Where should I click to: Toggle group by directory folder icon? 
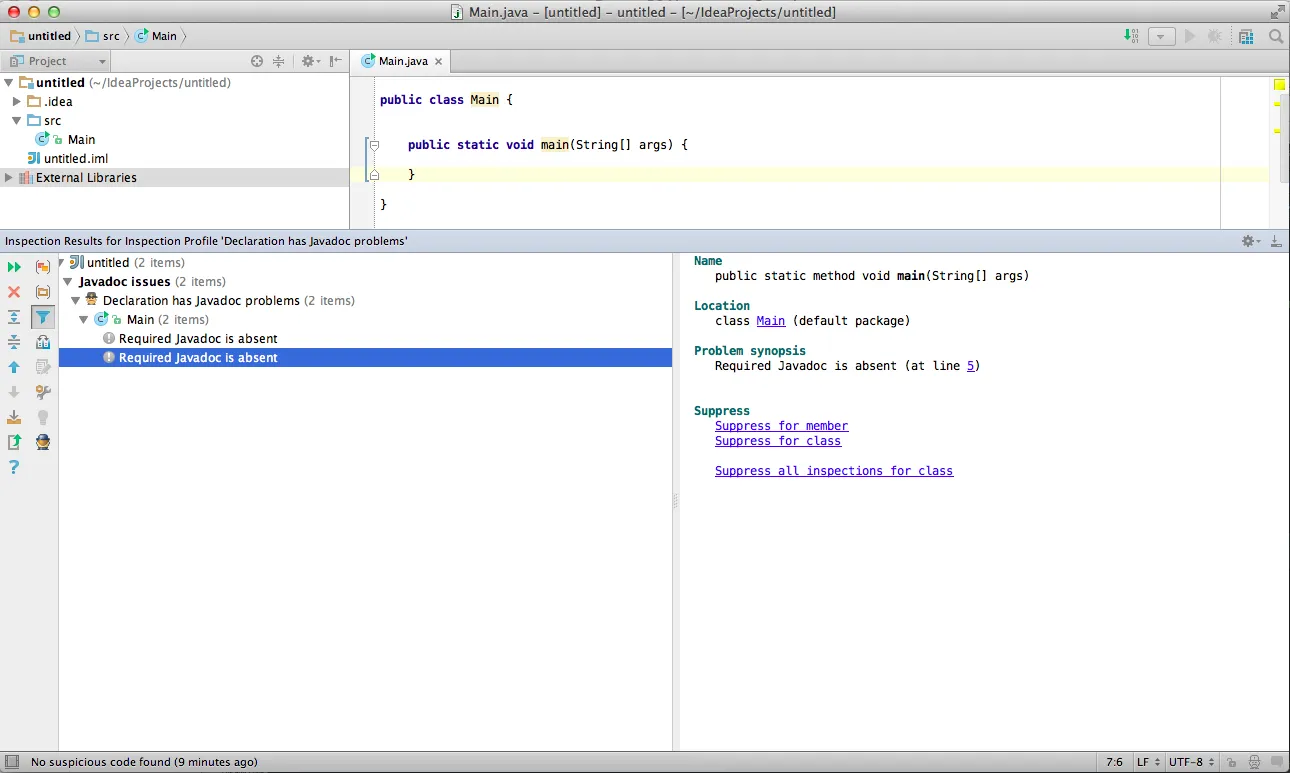click(43, 292)
